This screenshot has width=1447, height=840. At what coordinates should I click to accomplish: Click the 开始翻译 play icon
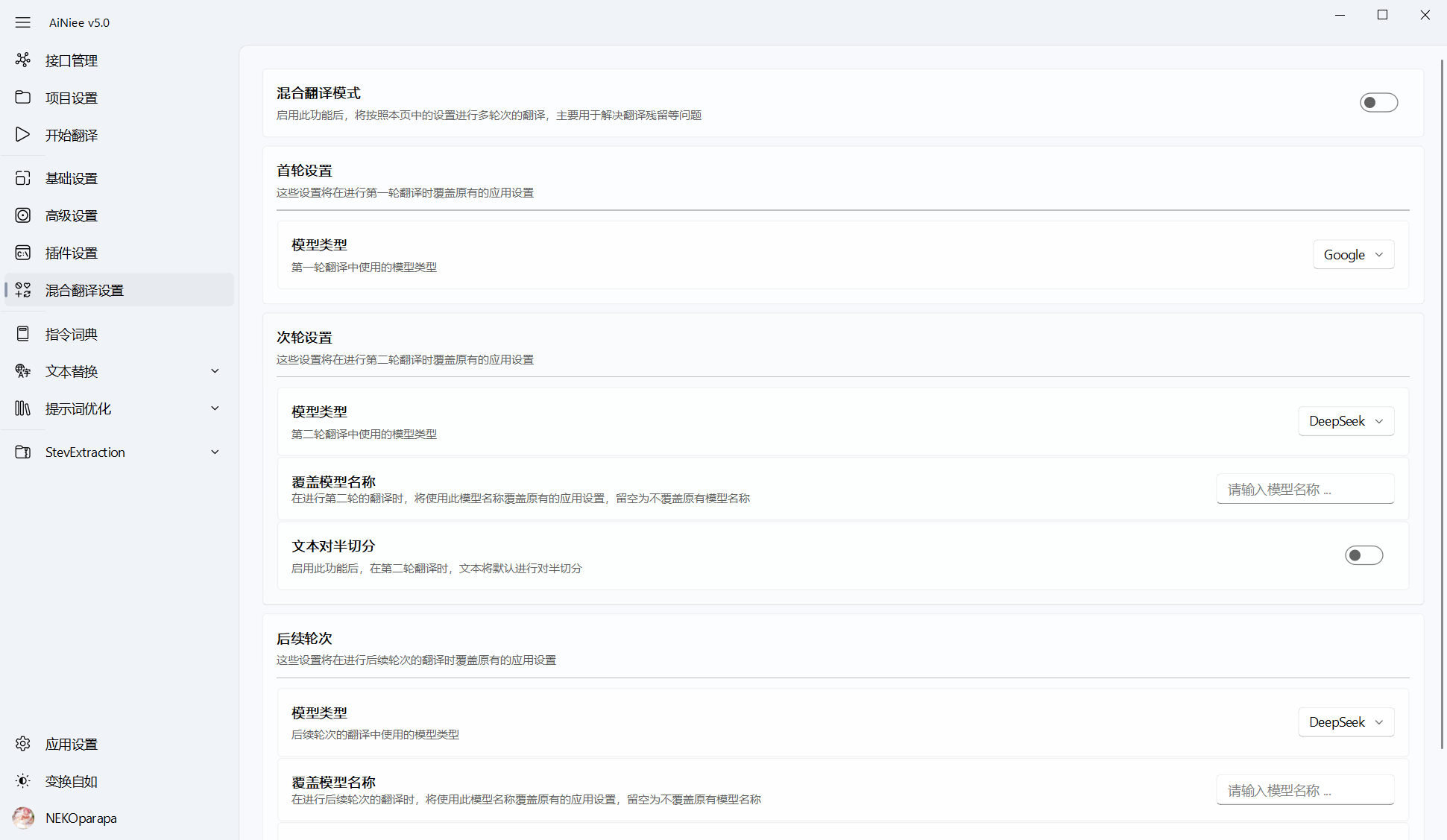[x=23, y=135]
